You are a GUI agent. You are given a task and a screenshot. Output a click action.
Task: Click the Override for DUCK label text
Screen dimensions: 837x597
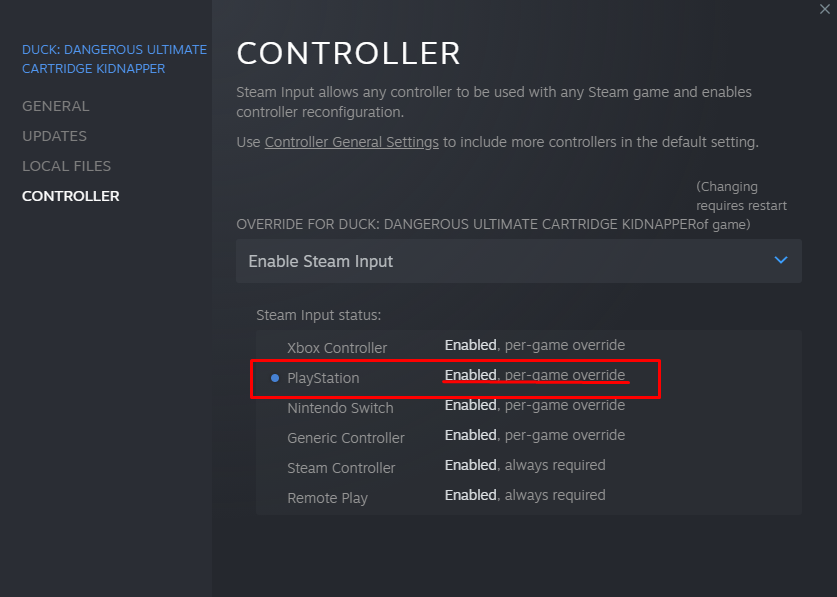[x=465, y=224]
